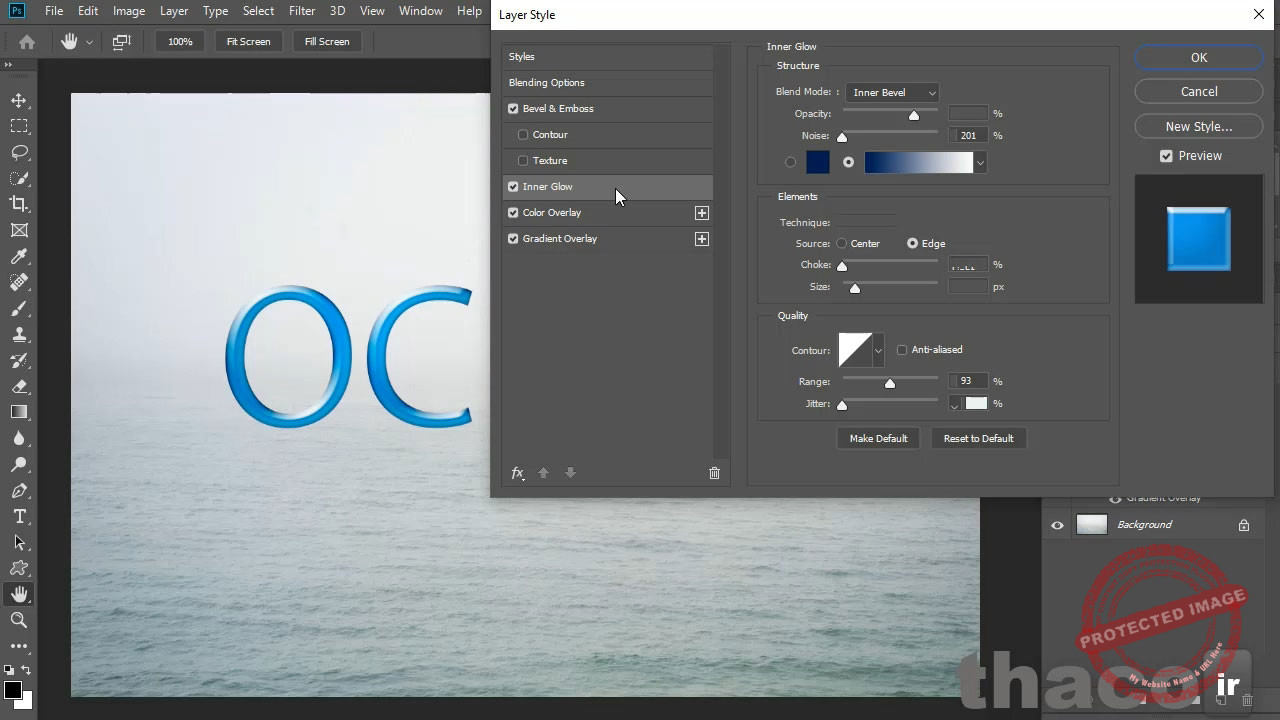Select the Custom Shape tool

pyautogui.click(x=19, y=568)
